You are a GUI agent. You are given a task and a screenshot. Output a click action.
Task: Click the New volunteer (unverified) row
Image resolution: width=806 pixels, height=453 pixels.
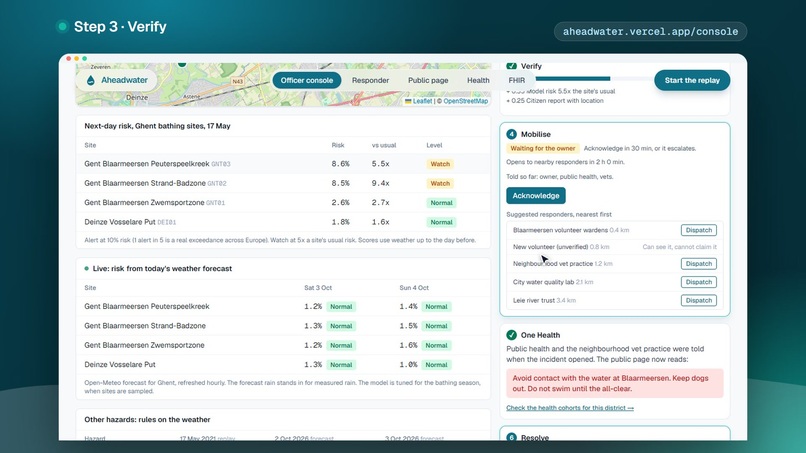[614, 247]
